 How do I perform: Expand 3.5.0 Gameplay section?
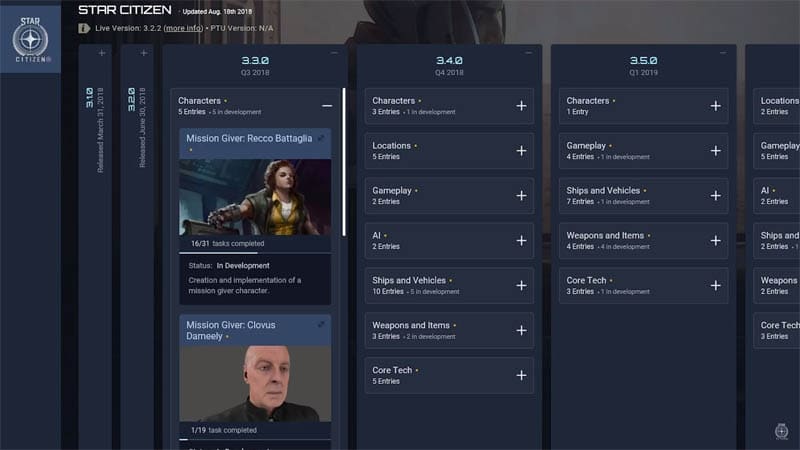click(715, 151)
